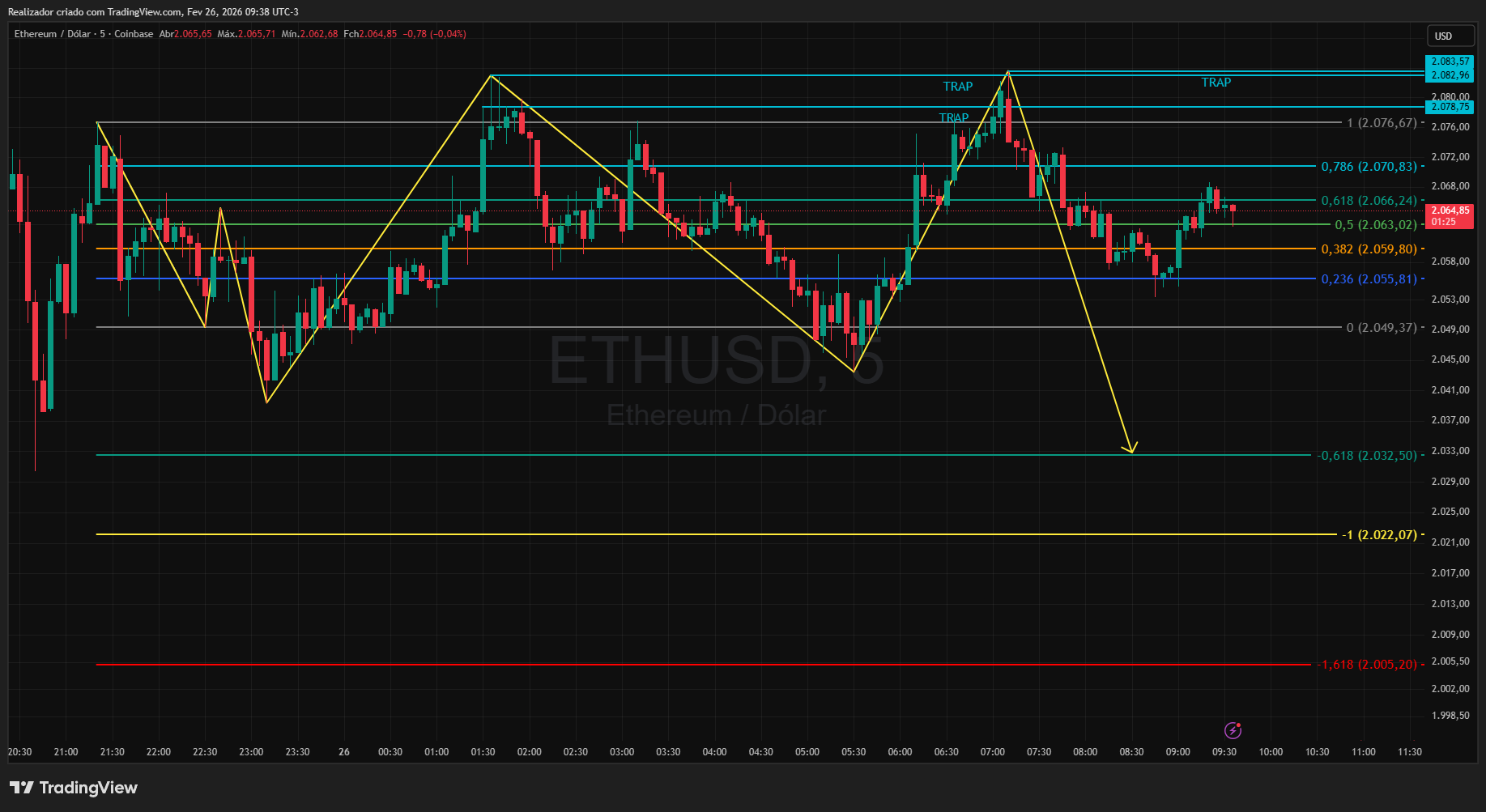Click the 2.083,57 price tag on the axis
The width and height of the screenshot is (1486, 812).
pyautogui.click(x=1450, y=62)
